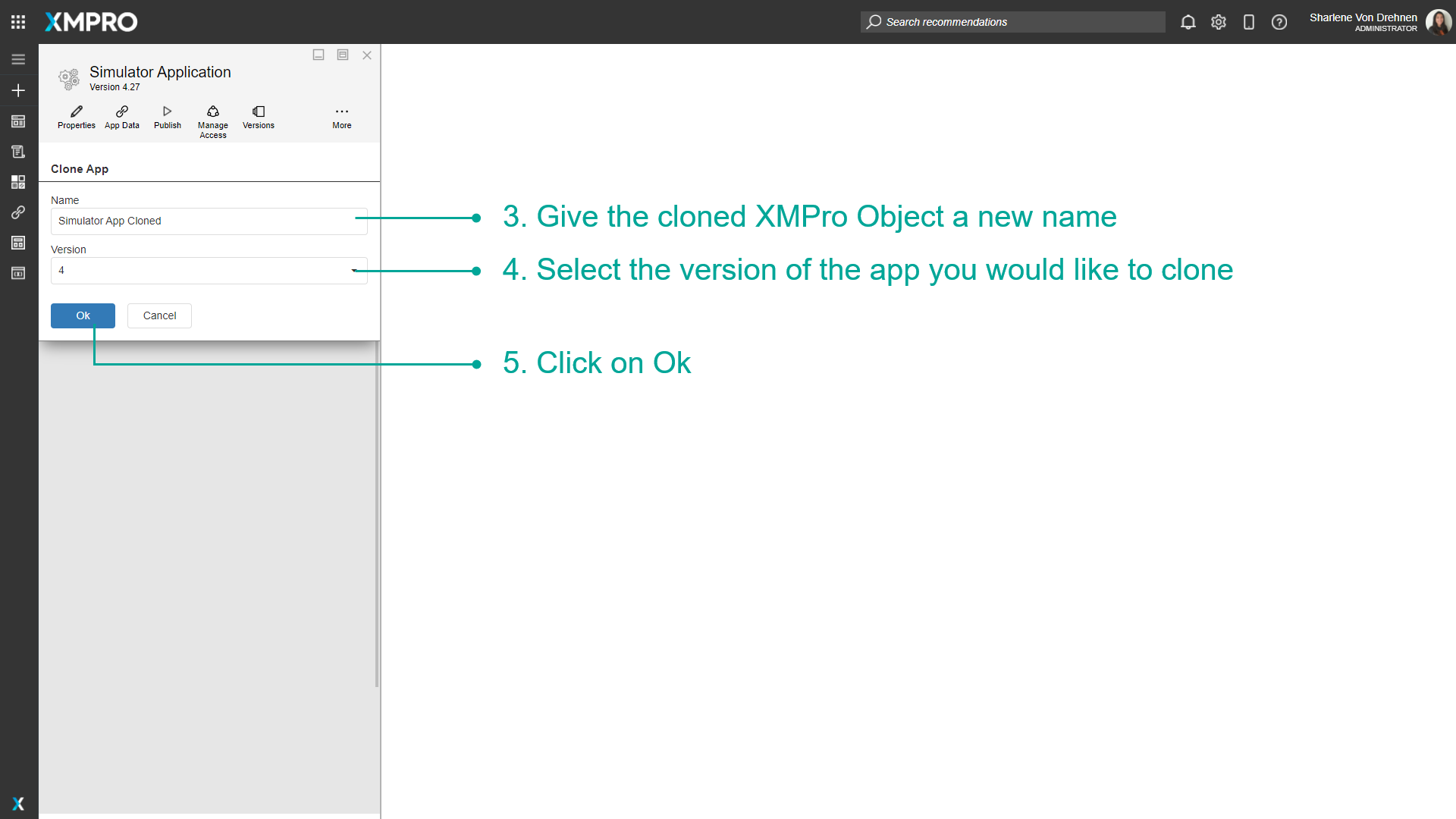This screenshot has width=1456, height=819.
Task: Open the Version dropdown in Clone App
Action: tap(353, 270)
